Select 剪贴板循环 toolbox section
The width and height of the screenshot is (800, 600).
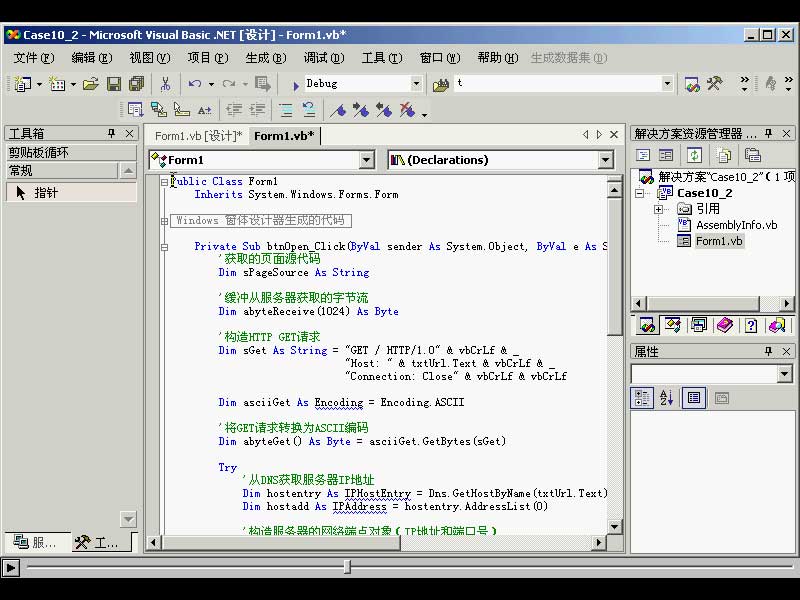[71, 152]
